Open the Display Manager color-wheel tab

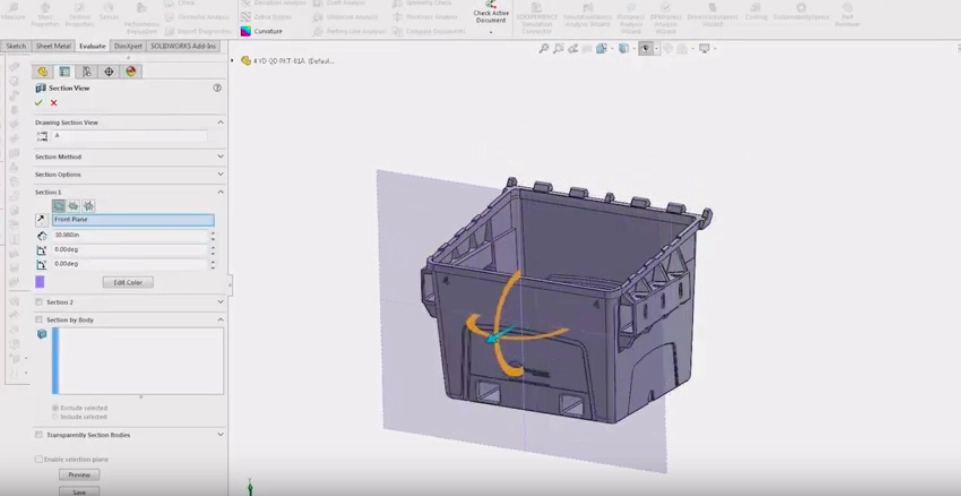point(131,71)
